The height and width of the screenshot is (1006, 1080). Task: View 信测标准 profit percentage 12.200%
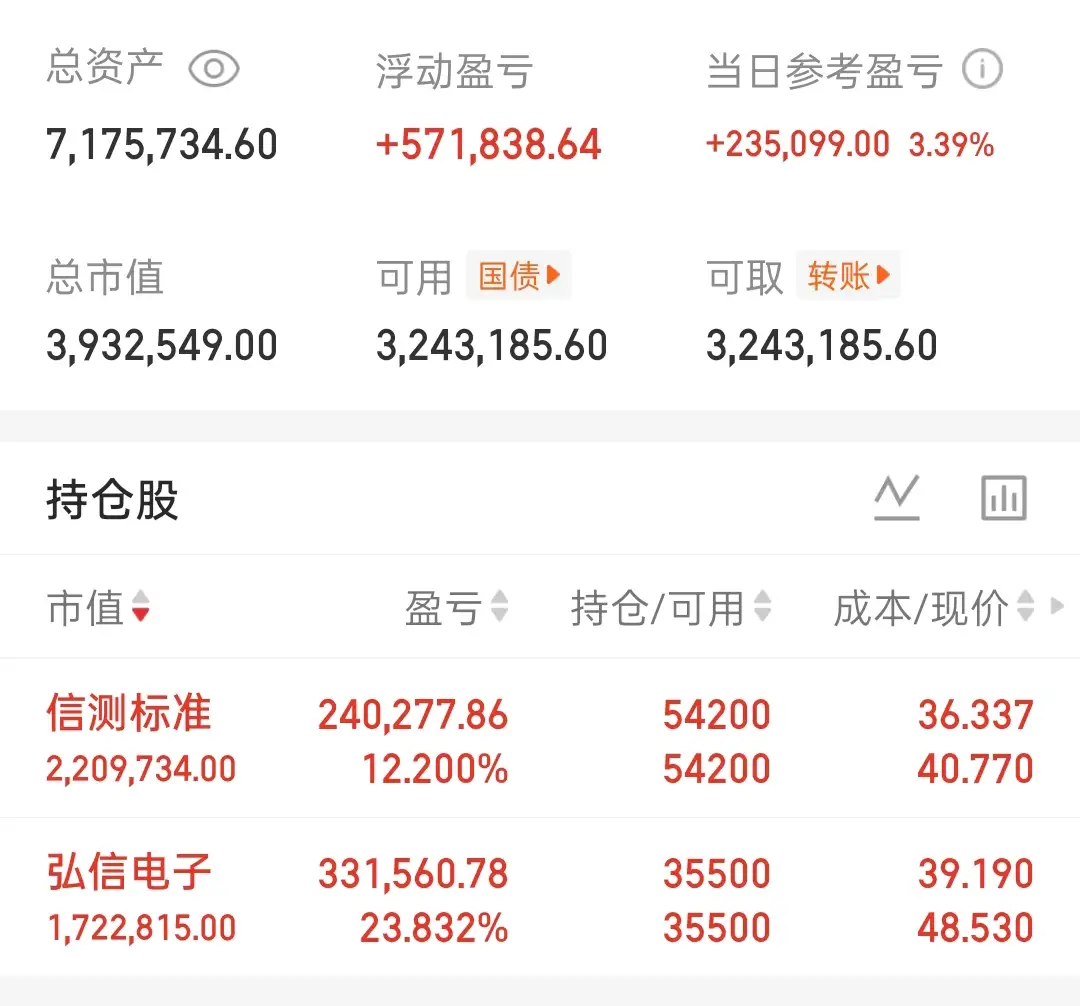[435, 768]
